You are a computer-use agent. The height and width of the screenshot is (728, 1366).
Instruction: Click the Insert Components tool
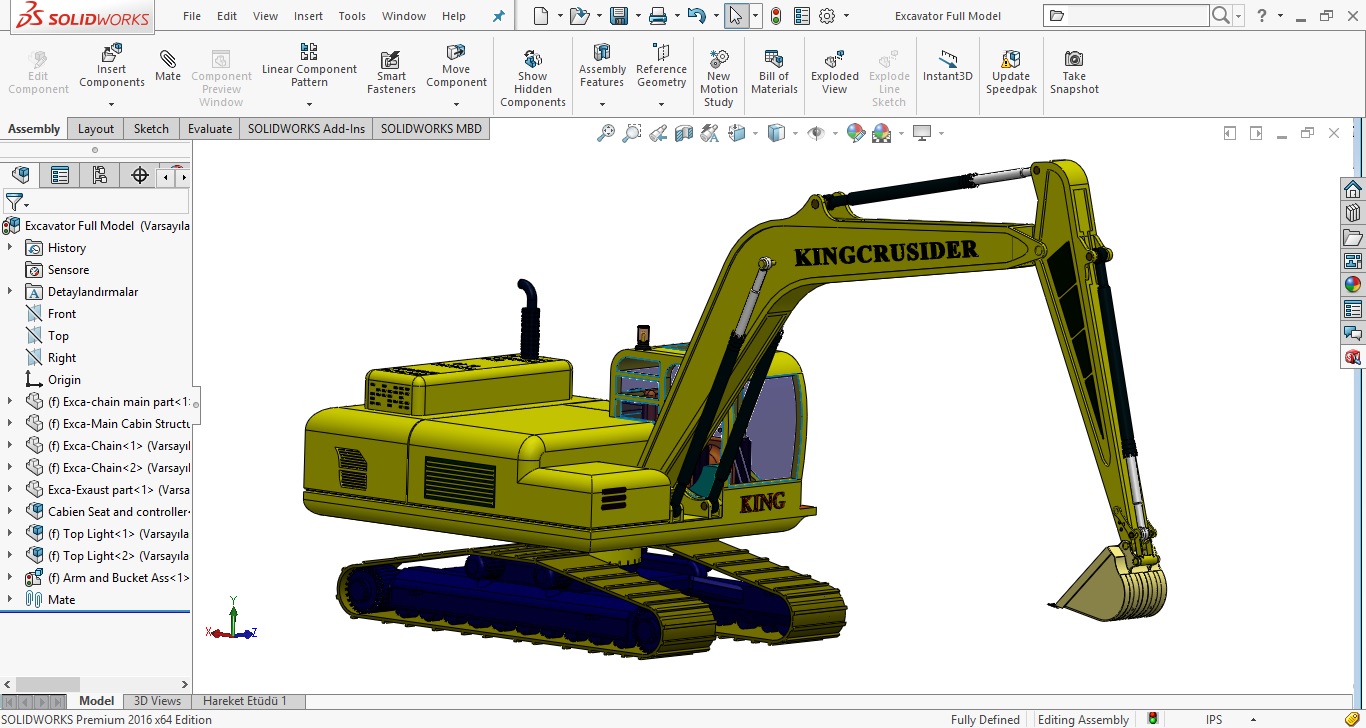tap(112, 66)
